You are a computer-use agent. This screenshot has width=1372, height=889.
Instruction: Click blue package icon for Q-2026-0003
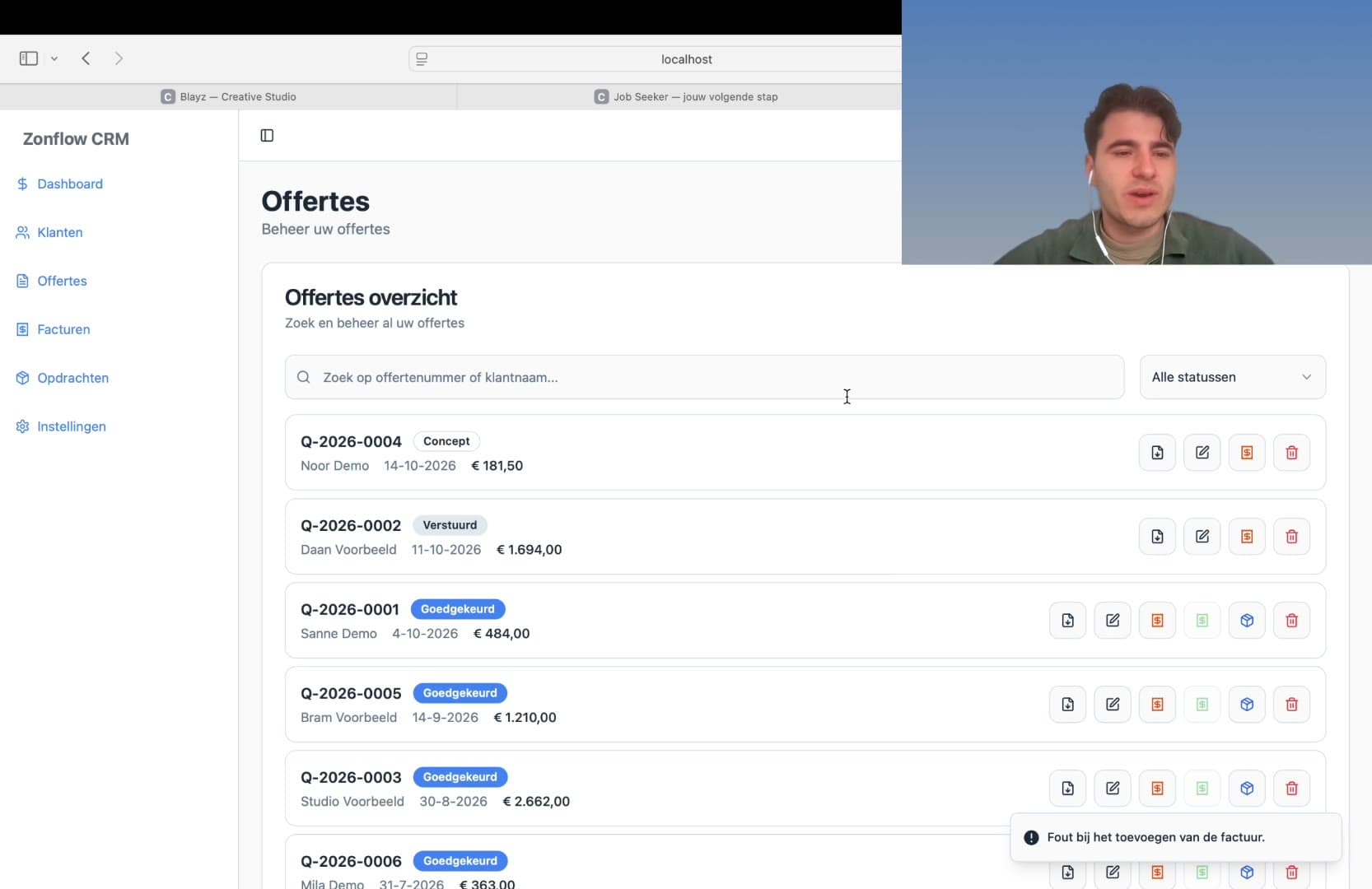click(1247, 789)
